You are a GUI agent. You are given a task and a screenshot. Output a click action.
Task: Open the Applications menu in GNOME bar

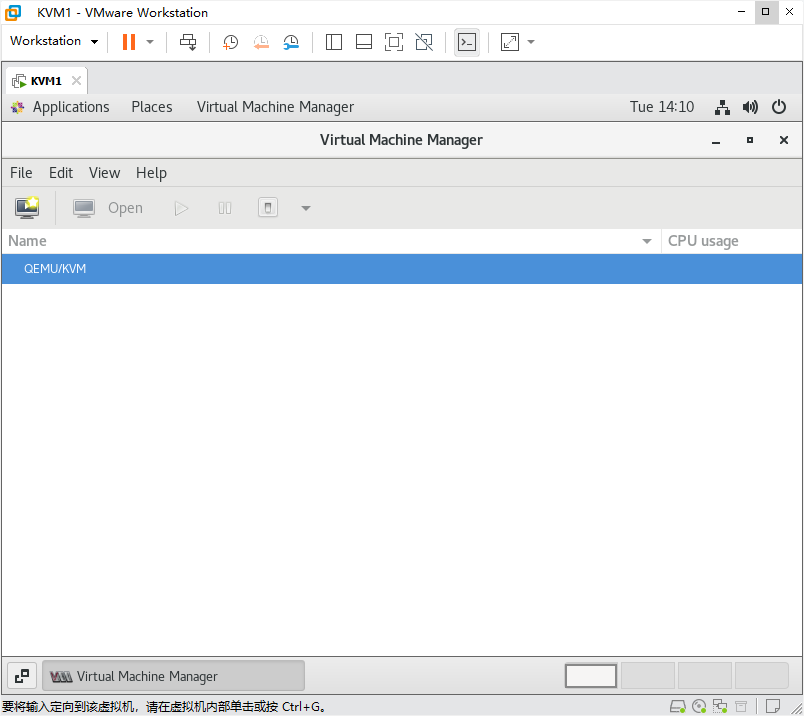(x=71, y=107)
